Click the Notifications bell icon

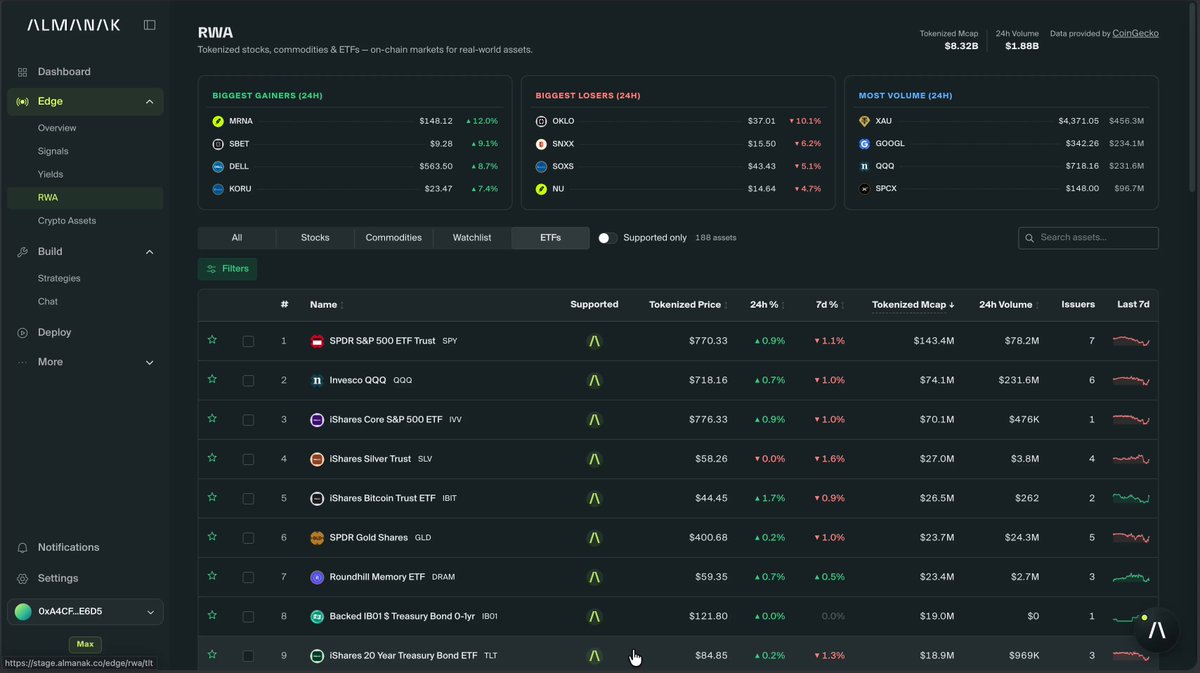point(22,548)
